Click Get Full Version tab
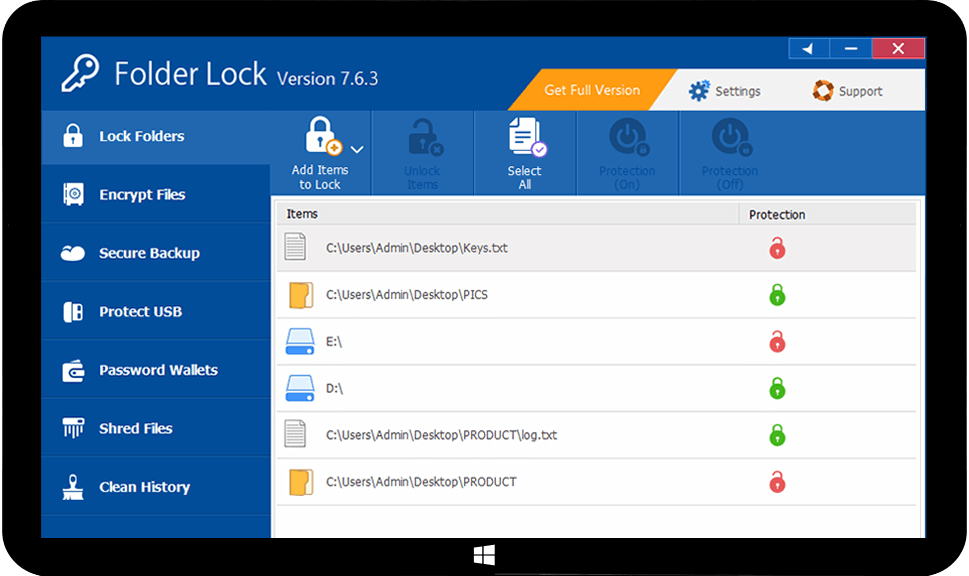Screen dimensions: 969x576 [591, 90]
